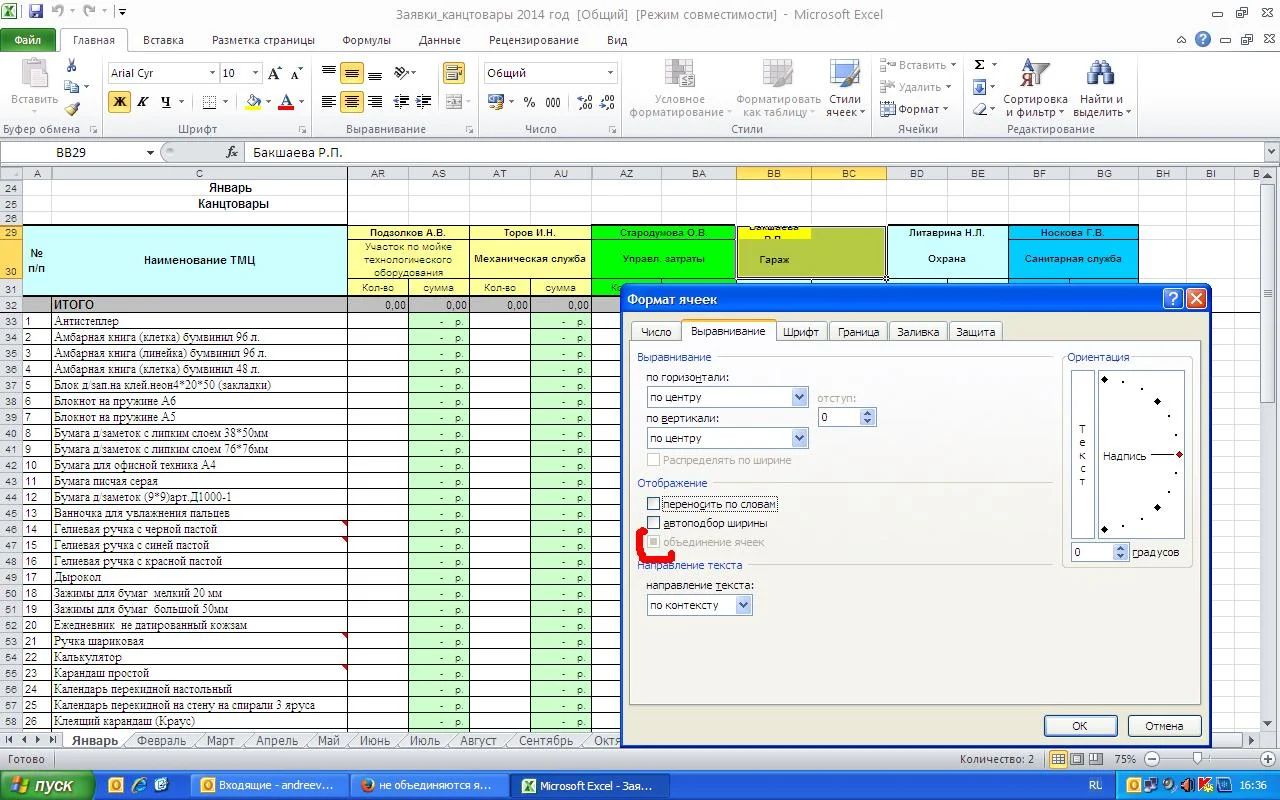1280x800 pixels.
Task: Open the font name Arial Cyr dropdown
Action: tap(212, 73)
